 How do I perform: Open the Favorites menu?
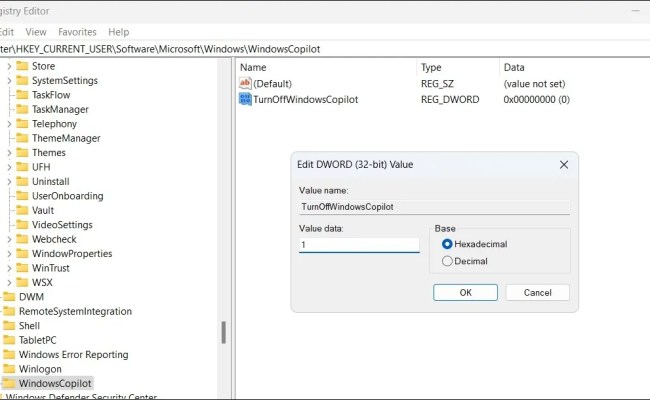click(x=77, y=32)
